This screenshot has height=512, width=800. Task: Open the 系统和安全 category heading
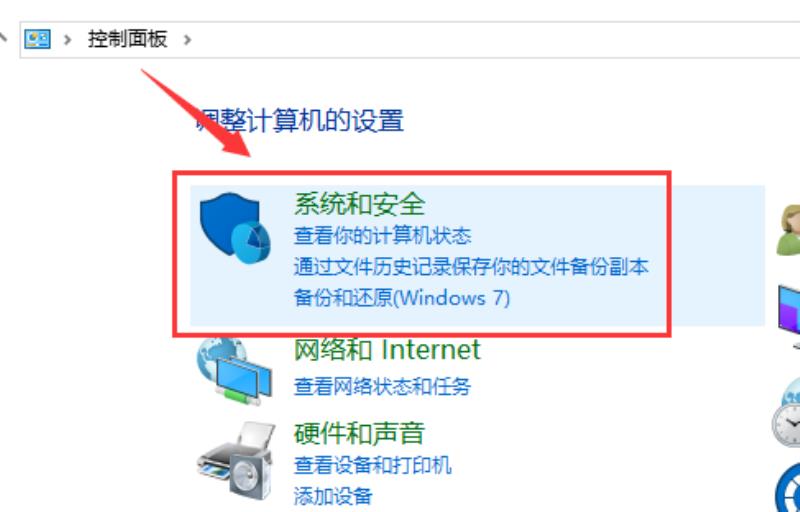[x=359, y=204]
